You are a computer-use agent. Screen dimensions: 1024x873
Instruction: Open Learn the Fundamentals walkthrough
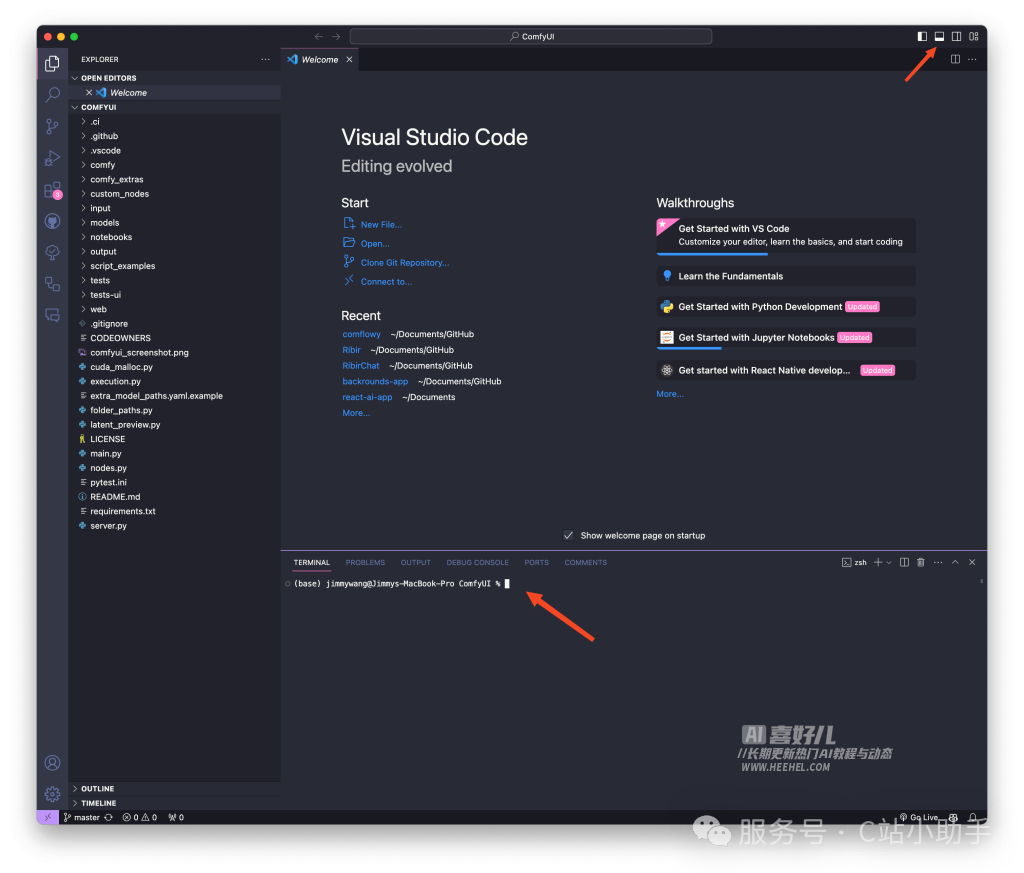coord(786,276)
